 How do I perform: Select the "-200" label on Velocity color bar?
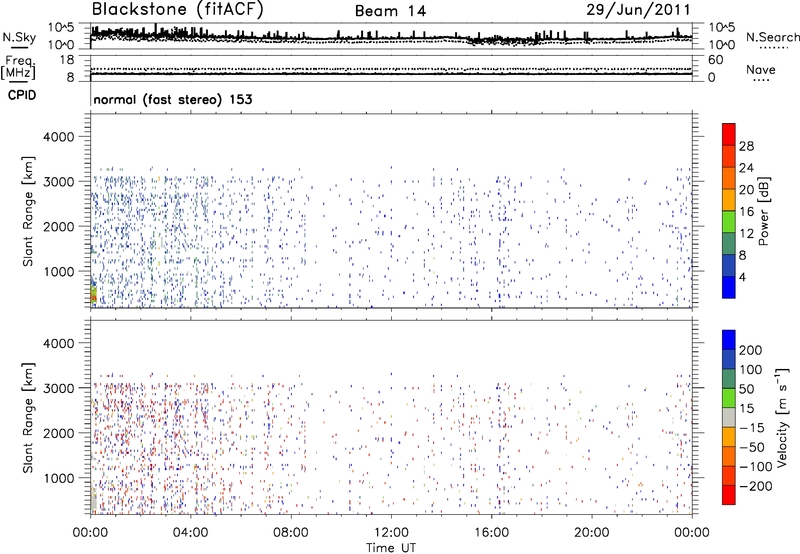coord(755,486)
